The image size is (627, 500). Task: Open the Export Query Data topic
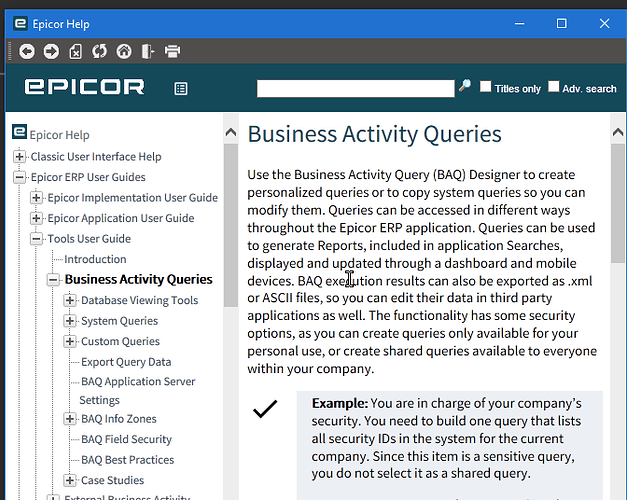coord(126,362)
